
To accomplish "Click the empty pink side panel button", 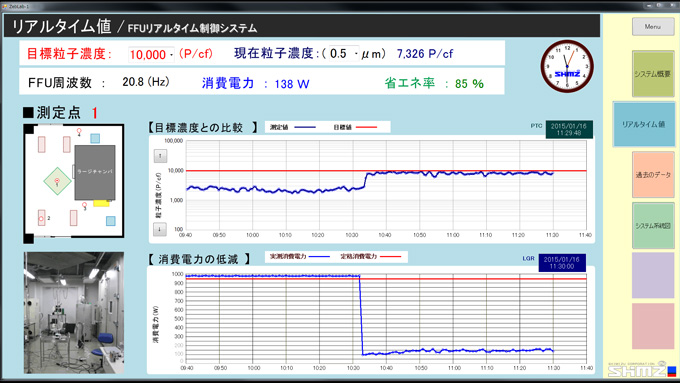I will pos(653,326).
